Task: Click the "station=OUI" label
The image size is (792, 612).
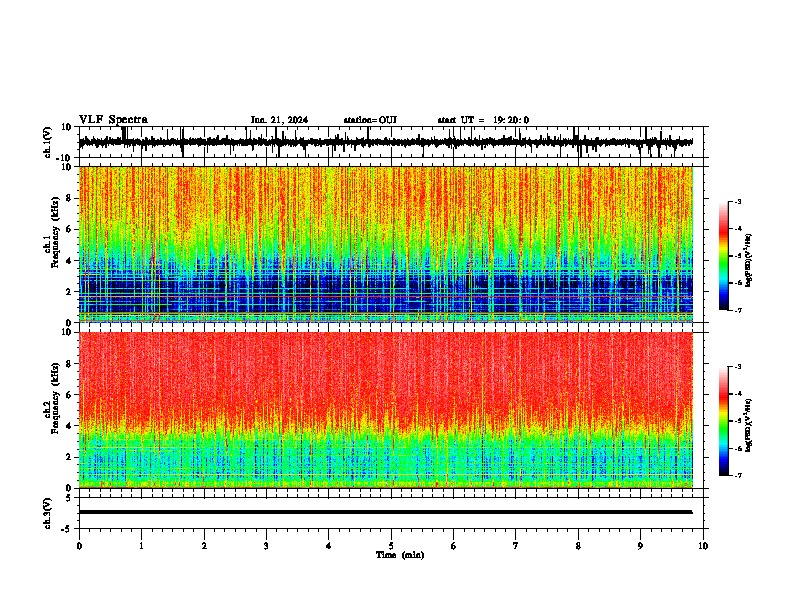Action: point(370,120)
